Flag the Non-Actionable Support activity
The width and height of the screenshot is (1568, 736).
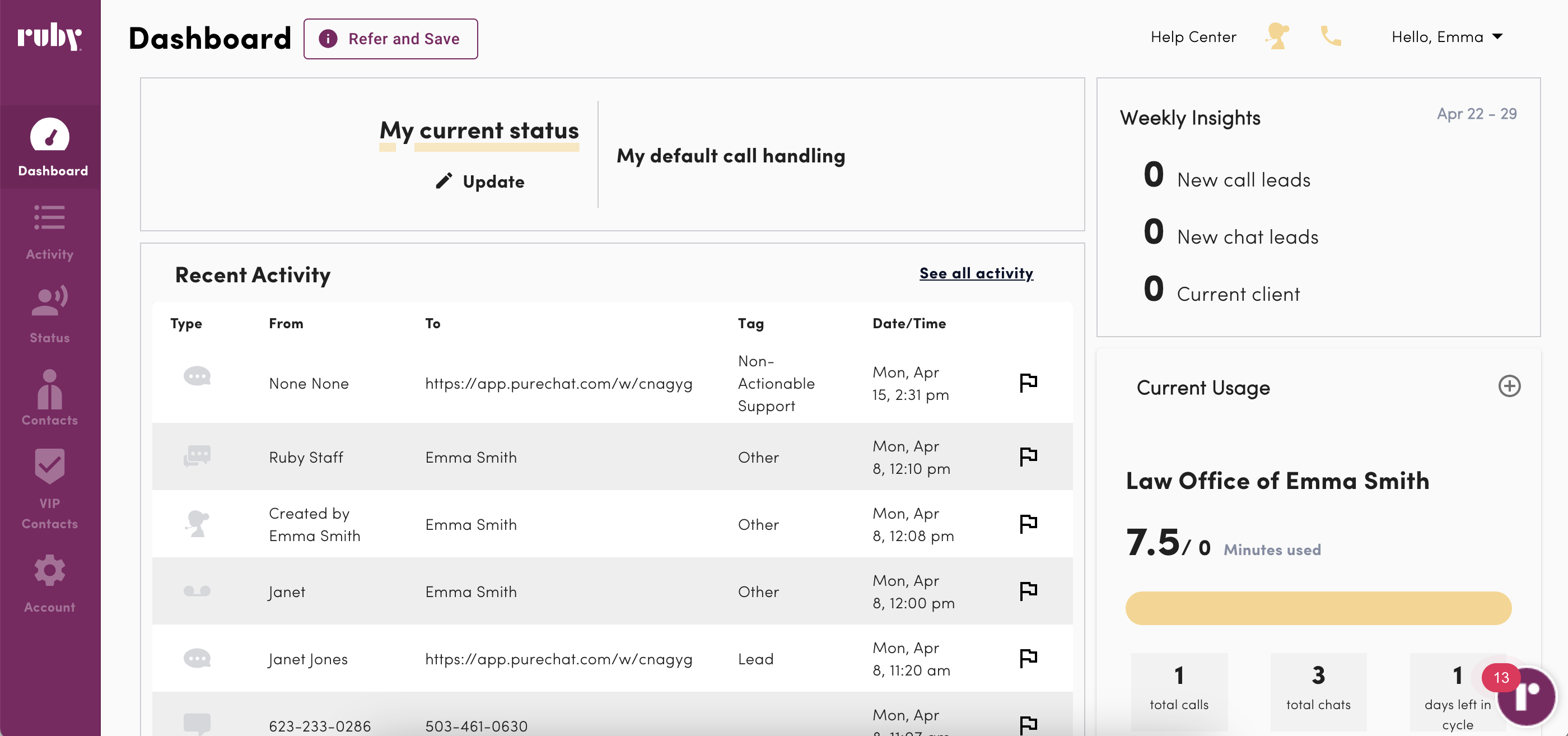pos(1028,383)
